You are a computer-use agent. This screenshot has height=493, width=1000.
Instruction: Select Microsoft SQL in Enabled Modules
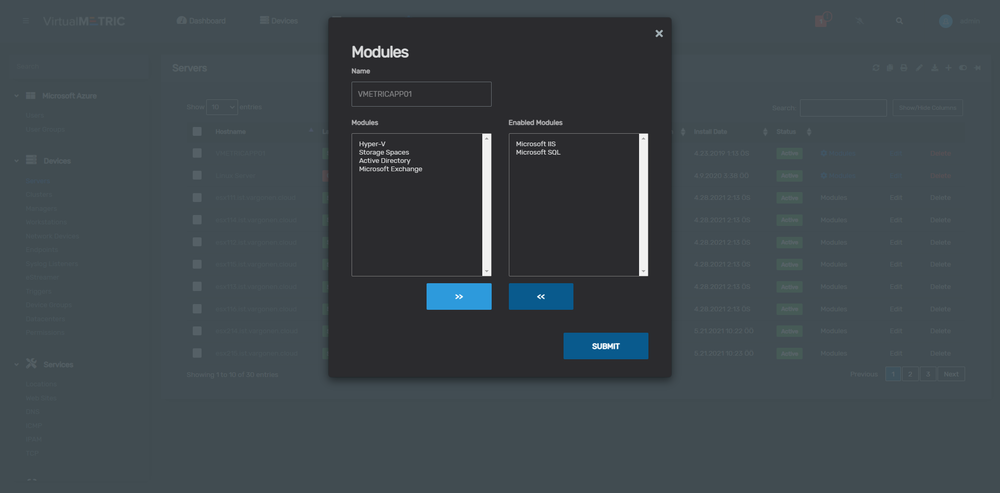[x=538, y=152]
